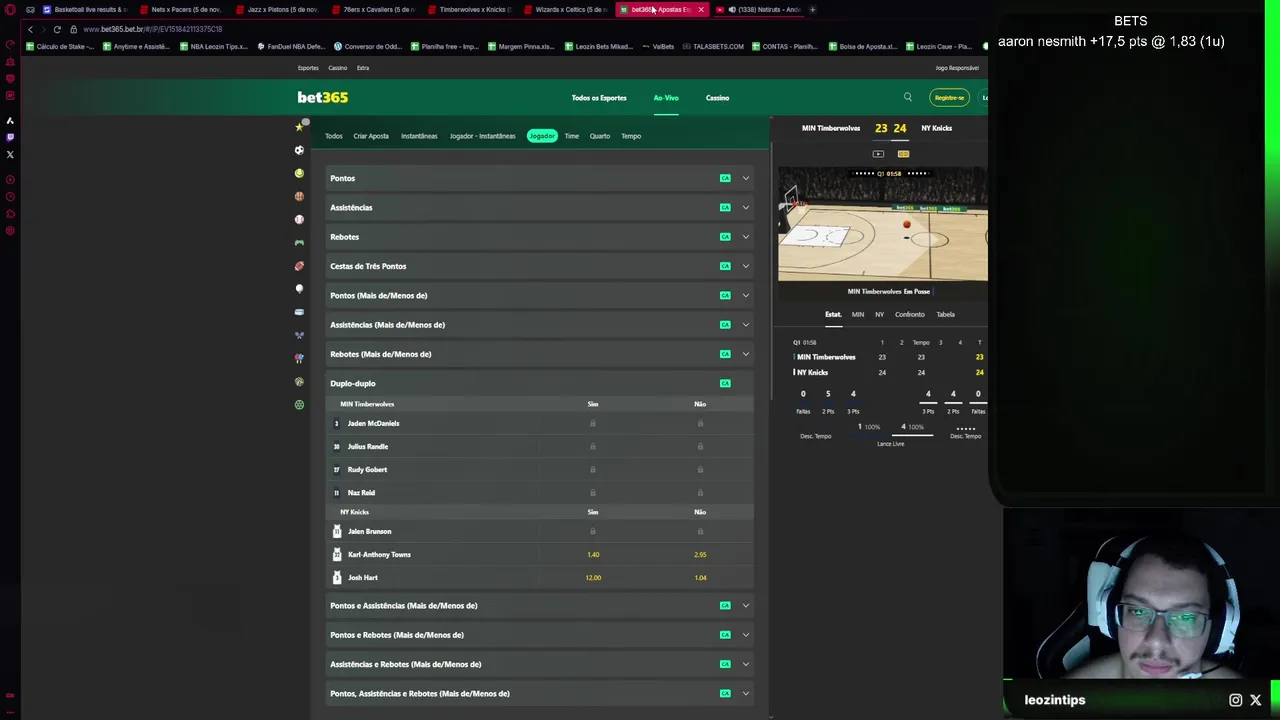The width and height of the screenshot is (1280, 720).
Task: Open Instagram icon on stream overlay
Action: click(1236, 700)
